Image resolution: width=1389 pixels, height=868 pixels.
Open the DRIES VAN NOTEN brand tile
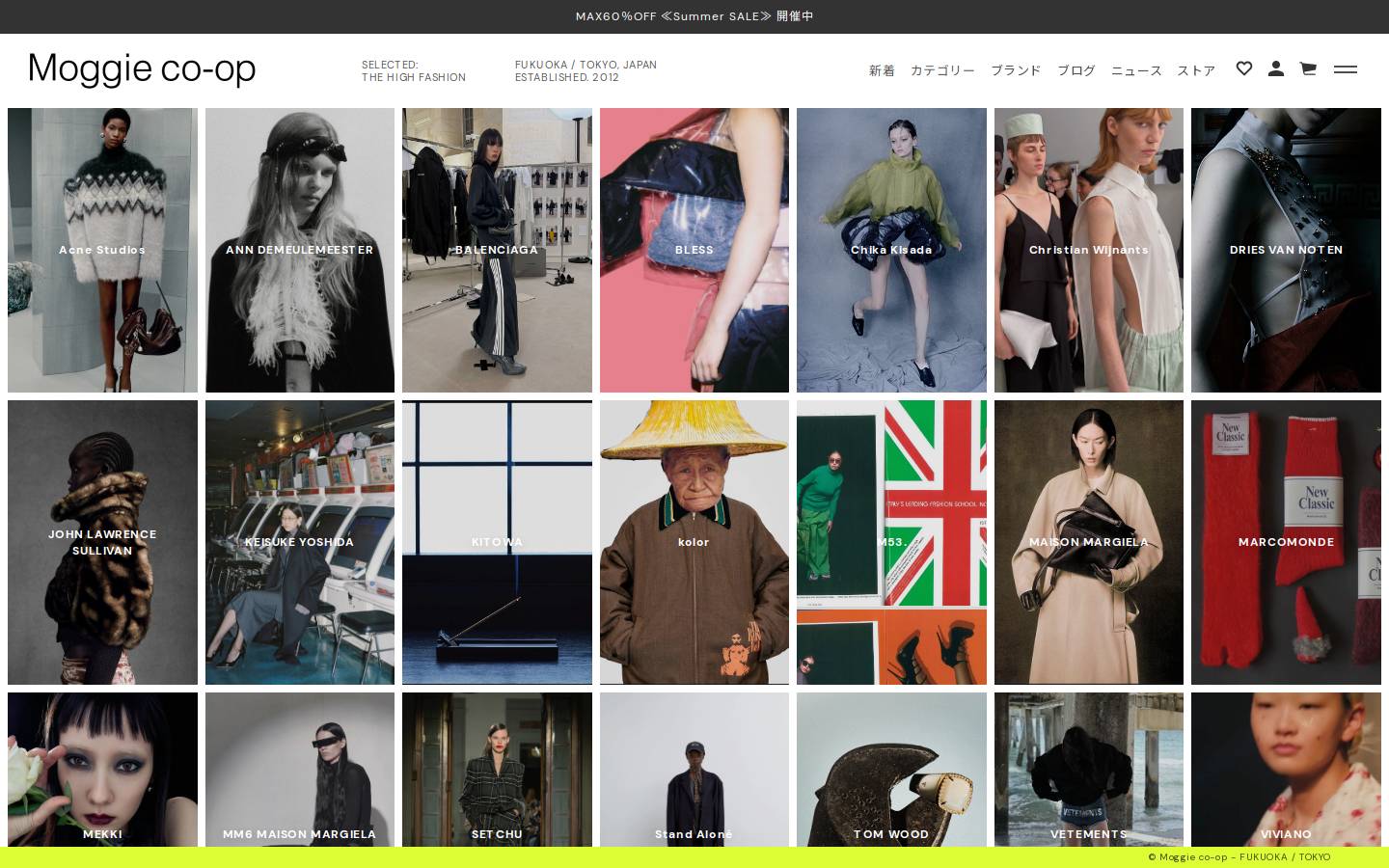coord(1286,250)
